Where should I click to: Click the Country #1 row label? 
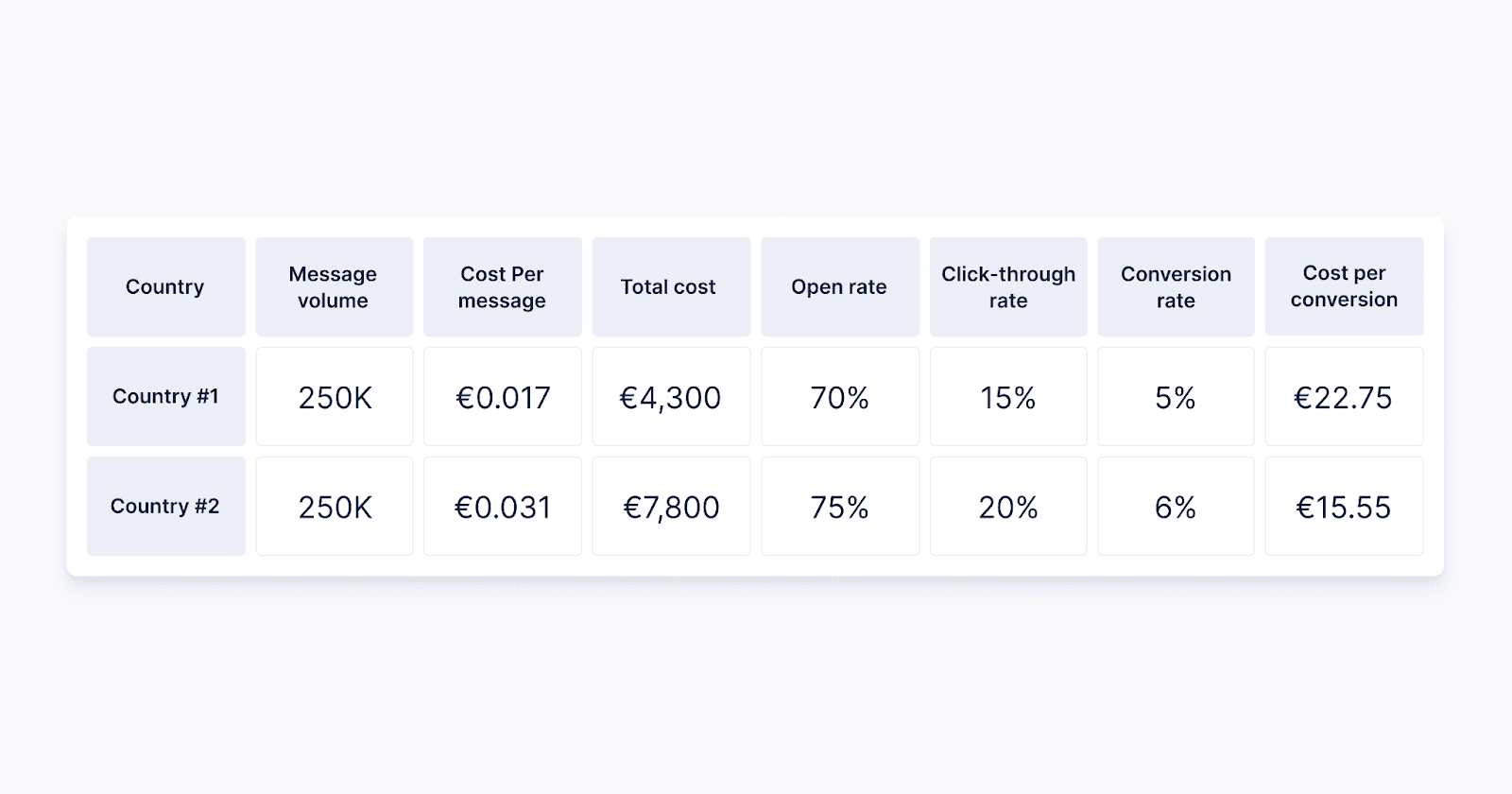[x=165, y=397]
